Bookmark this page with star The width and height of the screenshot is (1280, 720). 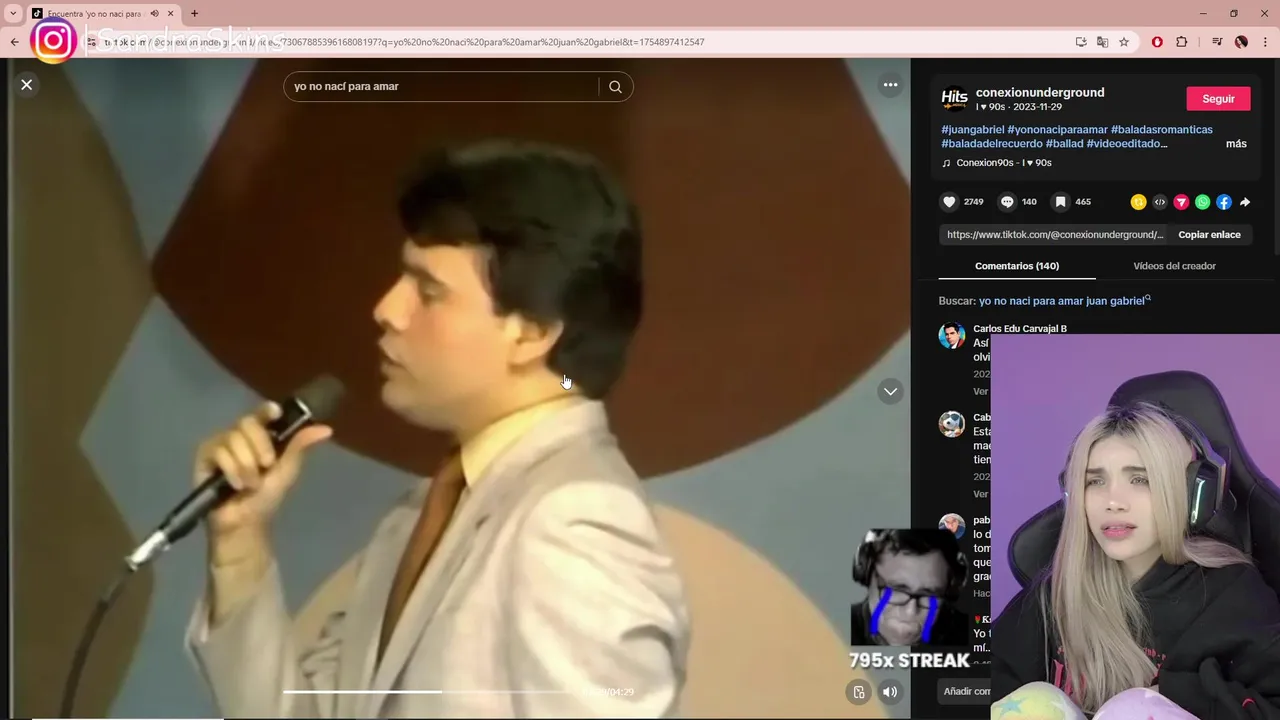[1124, 42]
